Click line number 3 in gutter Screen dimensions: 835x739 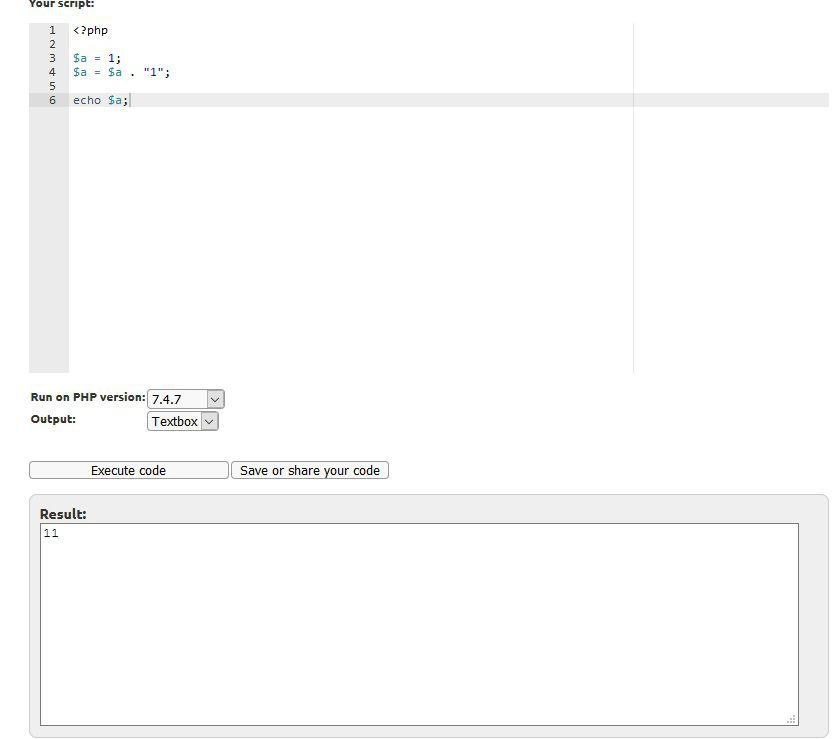coord(52,58)
